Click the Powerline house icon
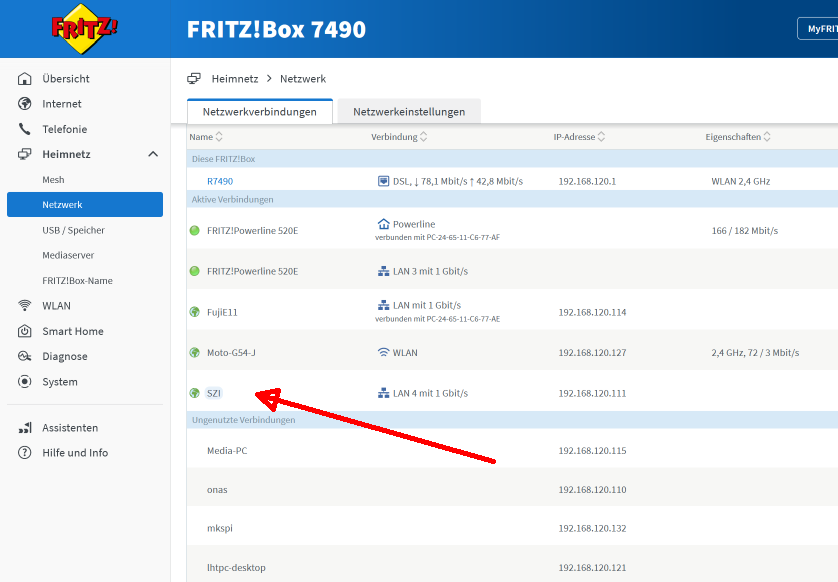The image size is (838, 582). point(383,224)
